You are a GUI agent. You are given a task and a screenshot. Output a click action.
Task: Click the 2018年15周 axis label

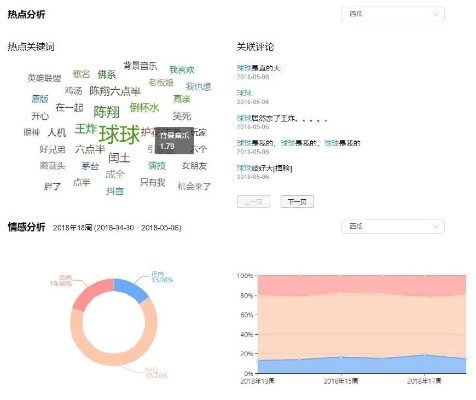tap(341, 381)
